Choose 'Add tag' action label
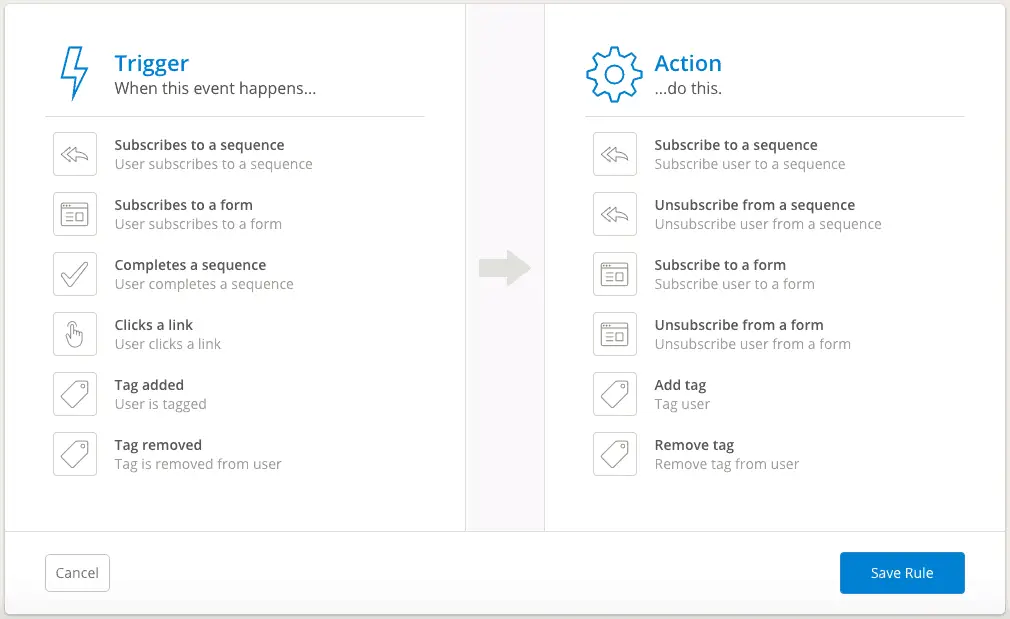 680,385
